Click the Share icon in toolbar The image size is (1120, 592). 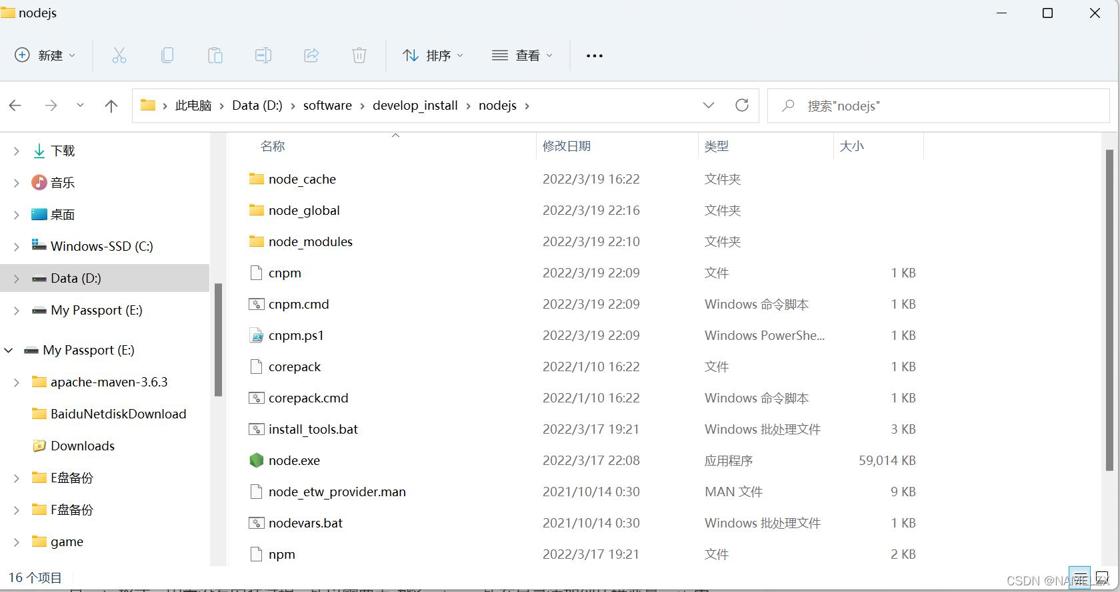311,55
